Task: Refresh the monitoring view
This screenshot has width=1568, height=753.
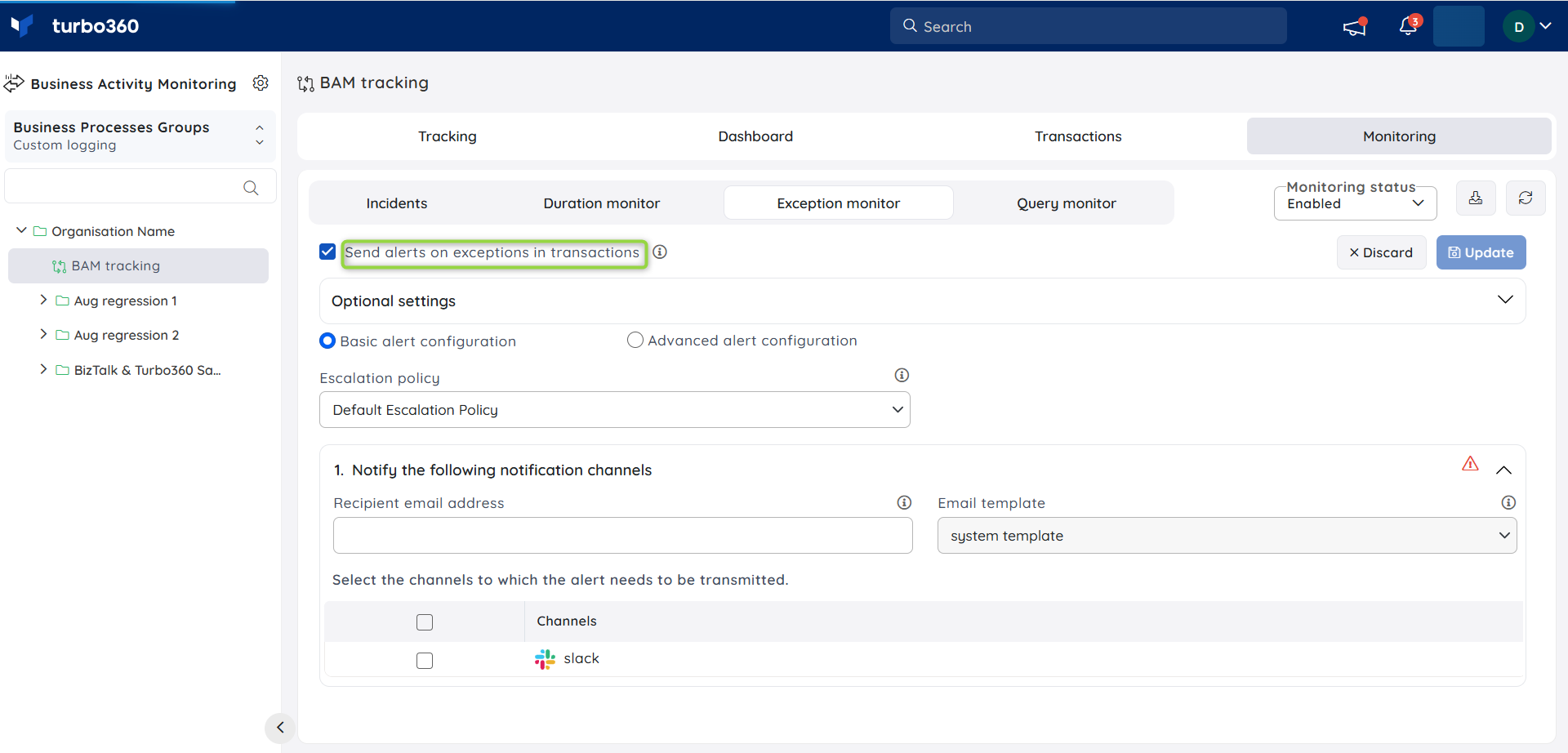Action: (x=1525, y=198)
